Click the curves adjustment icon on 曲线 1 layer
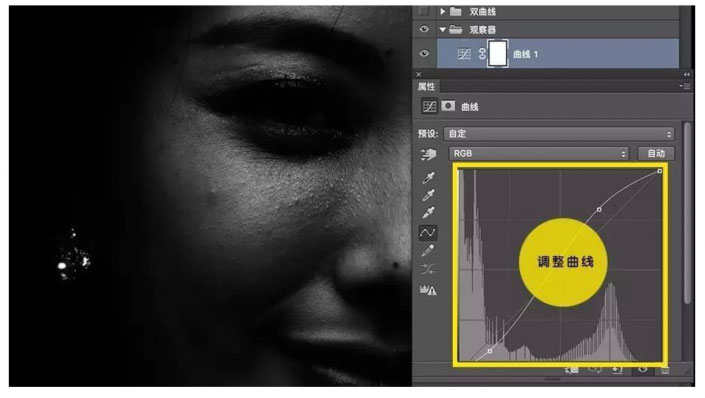705x398 pixels. 464,54
